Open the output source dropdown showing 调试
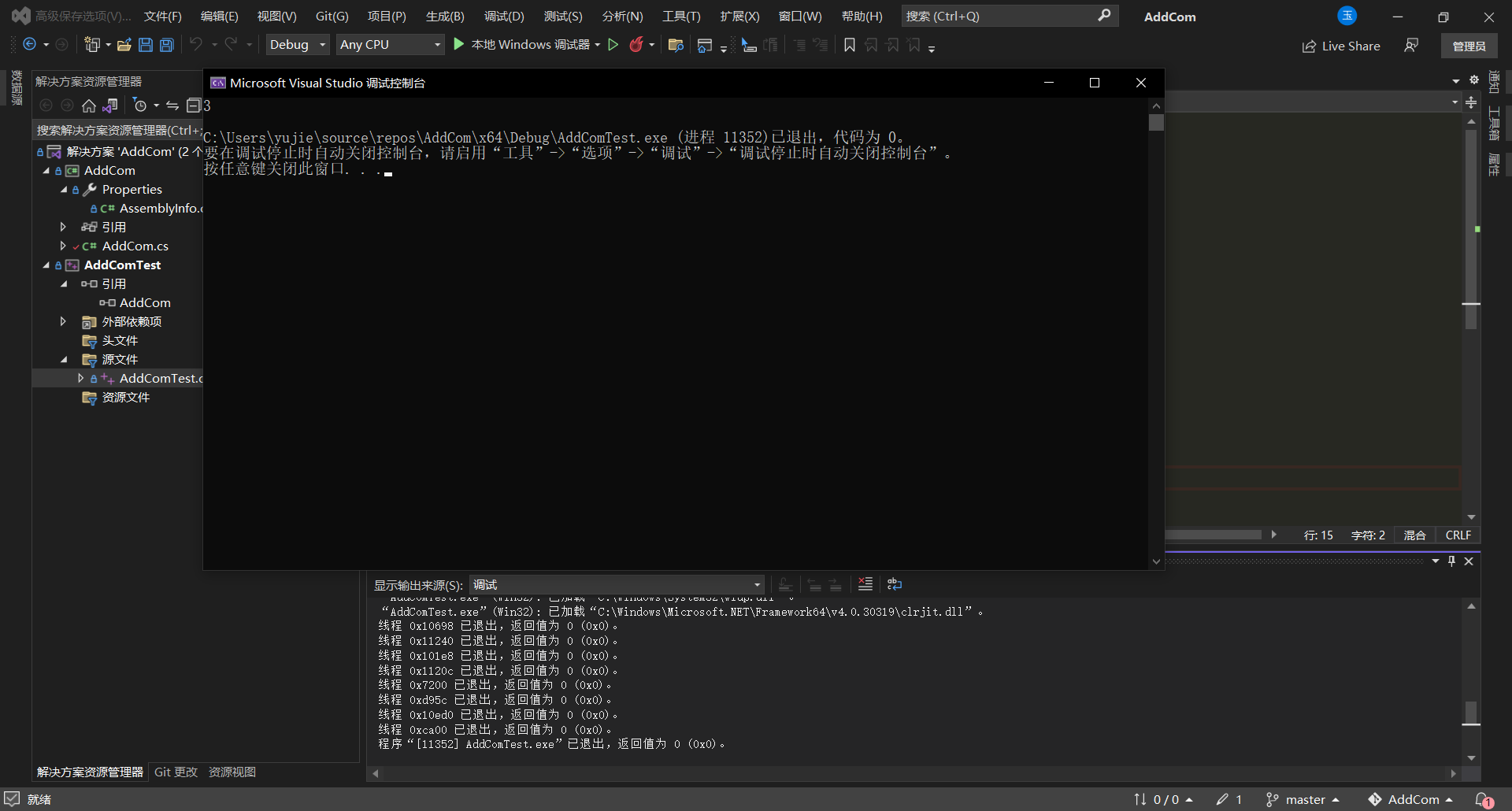1512x811 pixels. pyautogui.click(x=617, y=585)
